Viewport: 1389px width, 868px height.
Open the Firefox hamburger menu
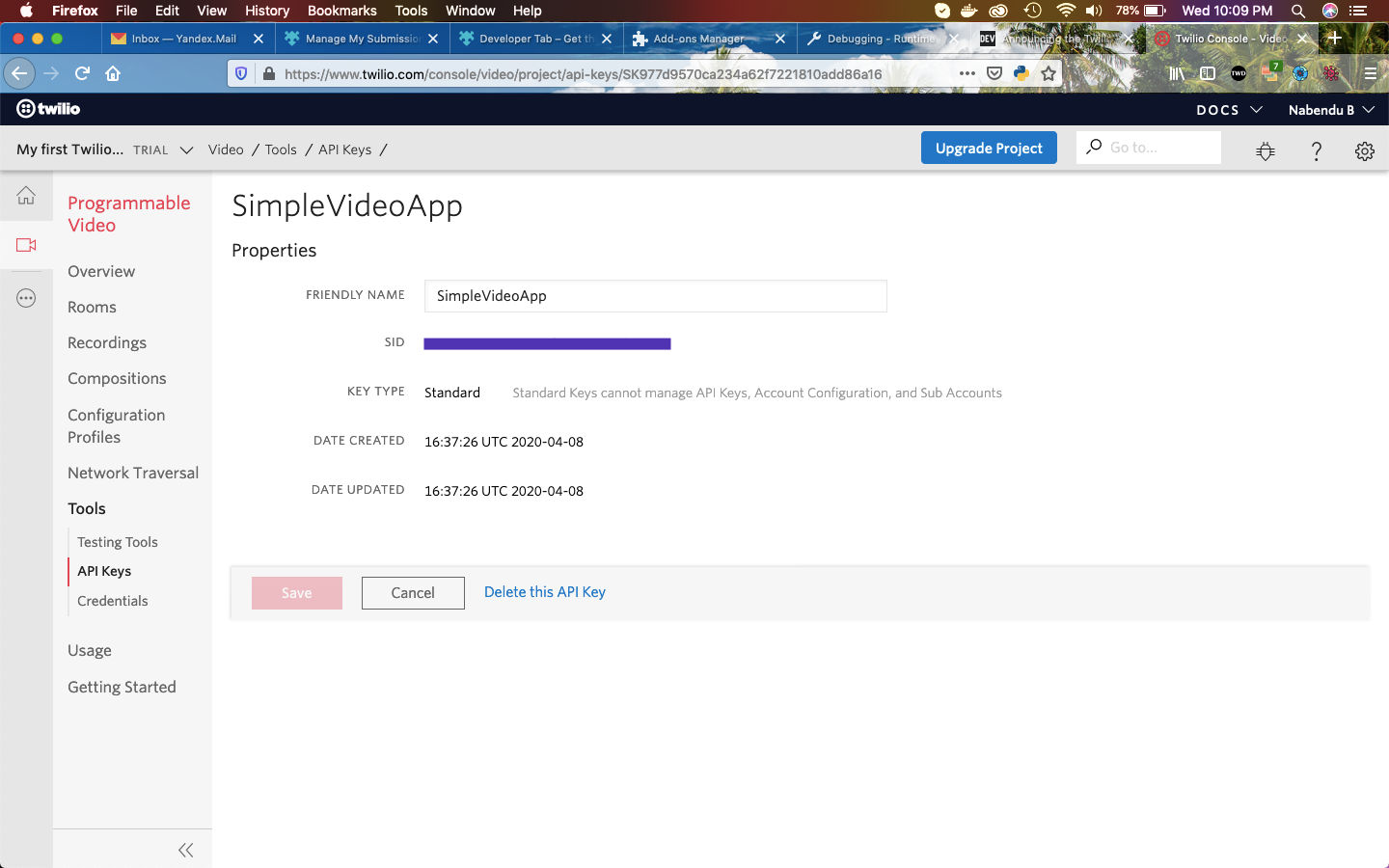tap(1370, 73)
